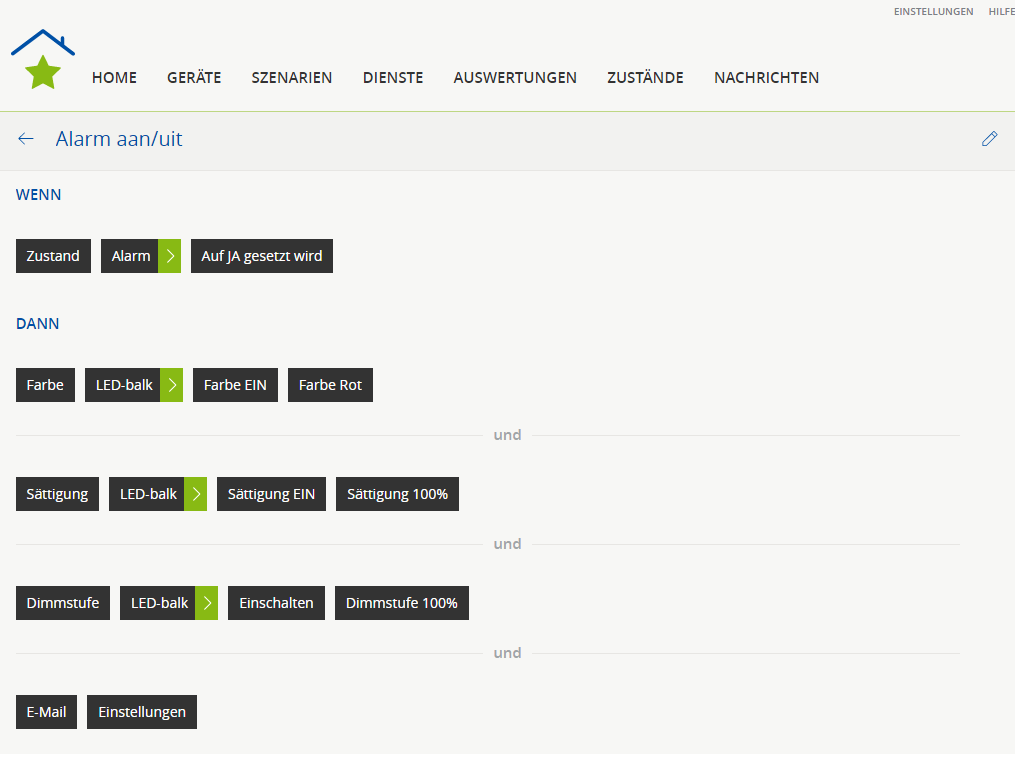Expand the Alarm state chevron
The height and width of the screenshot is (767, 1015).
point(170,256)
